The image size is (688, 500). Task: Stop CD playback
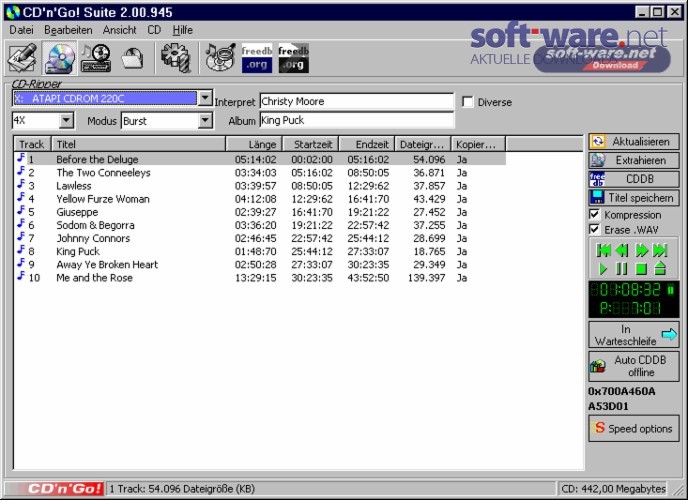pos(641,268)
